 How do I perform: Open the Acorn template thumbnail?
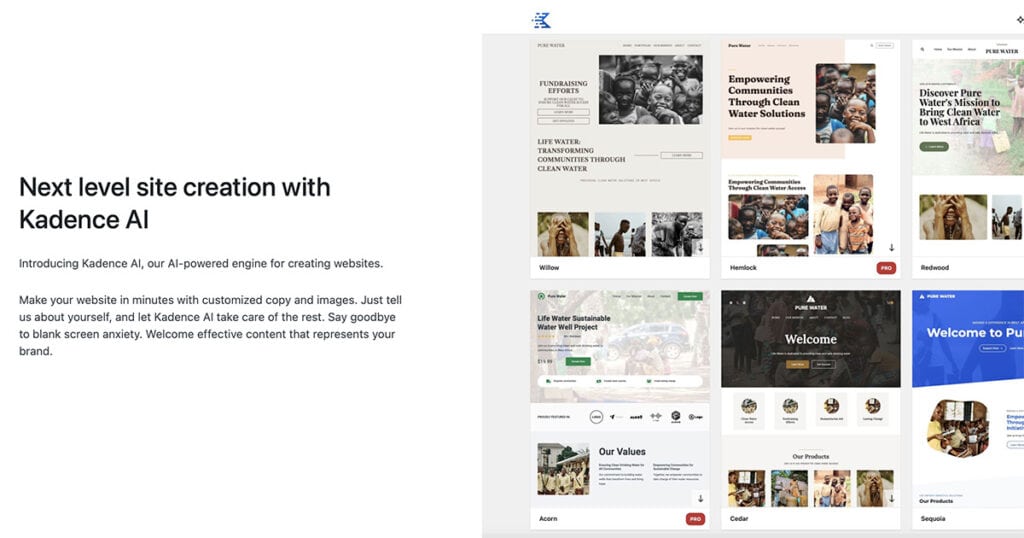click(x=620, y=399)
